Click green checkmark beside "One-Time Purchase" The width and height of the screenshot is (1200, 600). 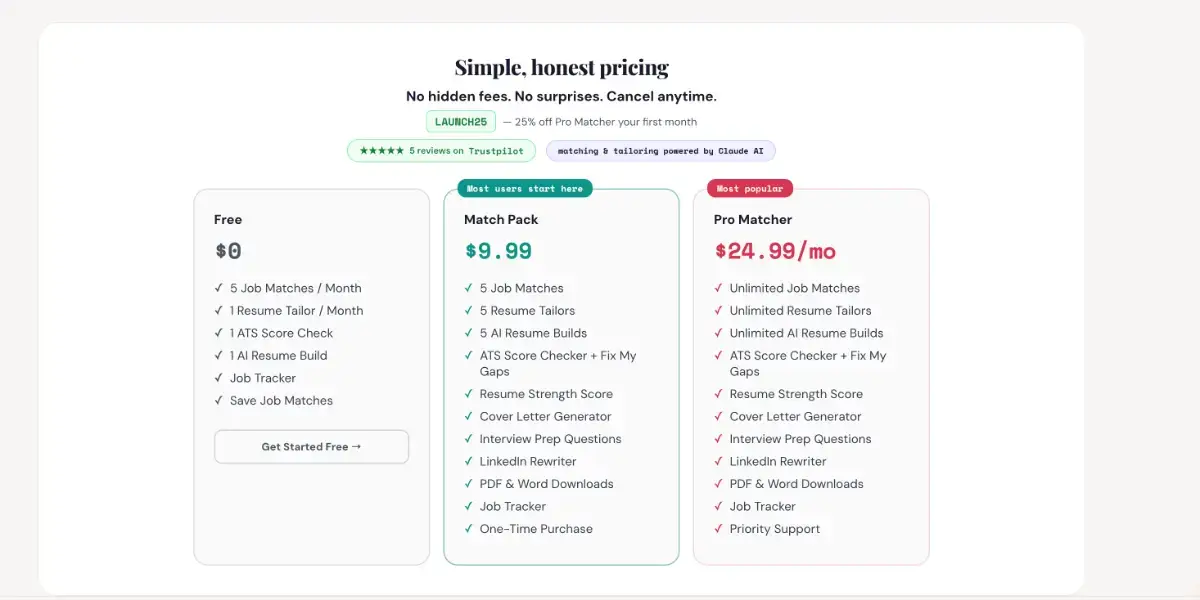[x=469, y=529]
